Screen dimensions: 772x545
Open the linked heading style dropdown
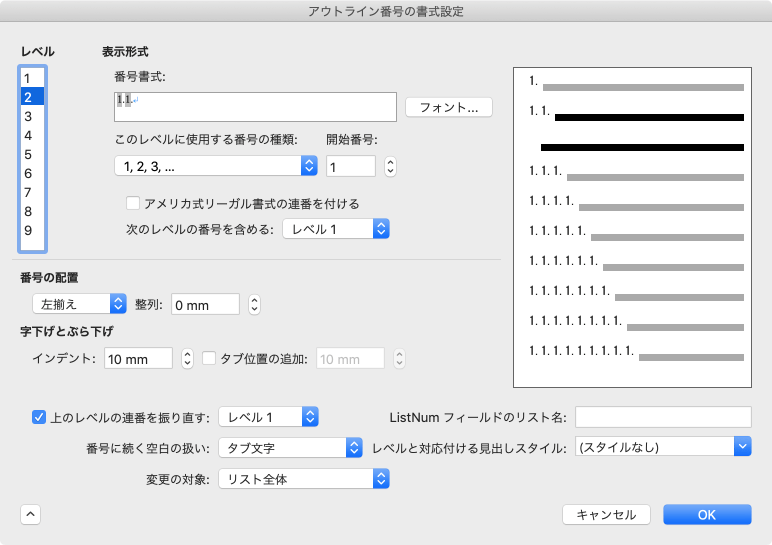[x=663, y=446]
